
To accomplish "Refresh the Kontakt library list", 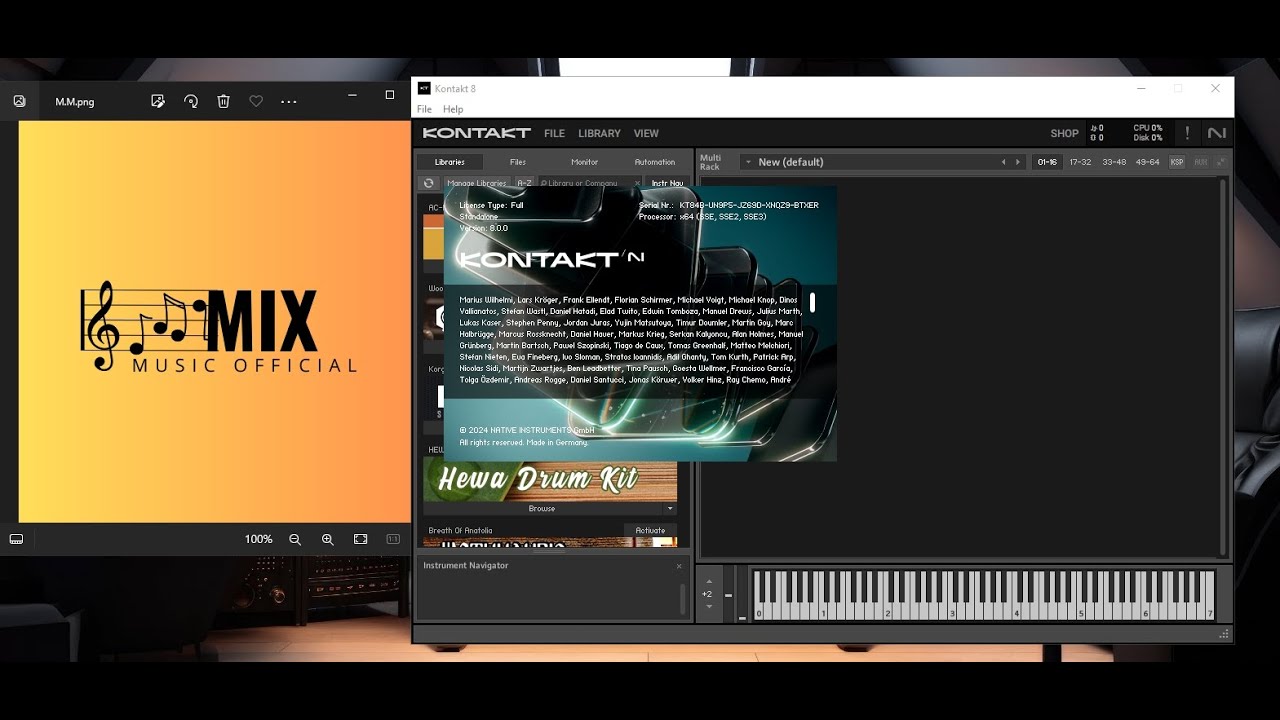I will coord(428,183).
